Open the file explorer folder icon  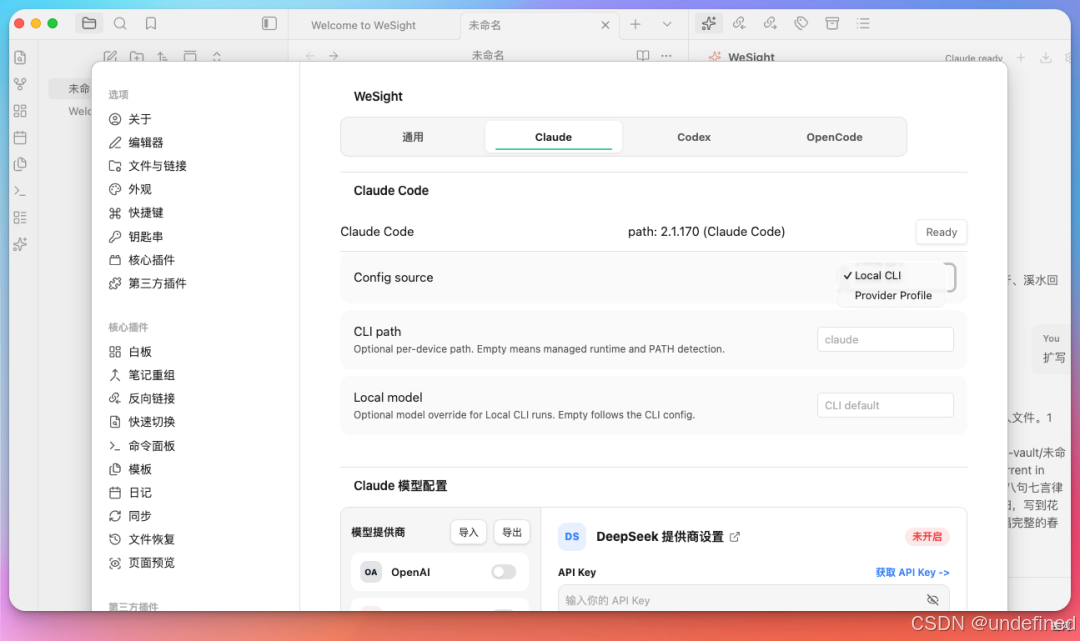tap(89, 23)
